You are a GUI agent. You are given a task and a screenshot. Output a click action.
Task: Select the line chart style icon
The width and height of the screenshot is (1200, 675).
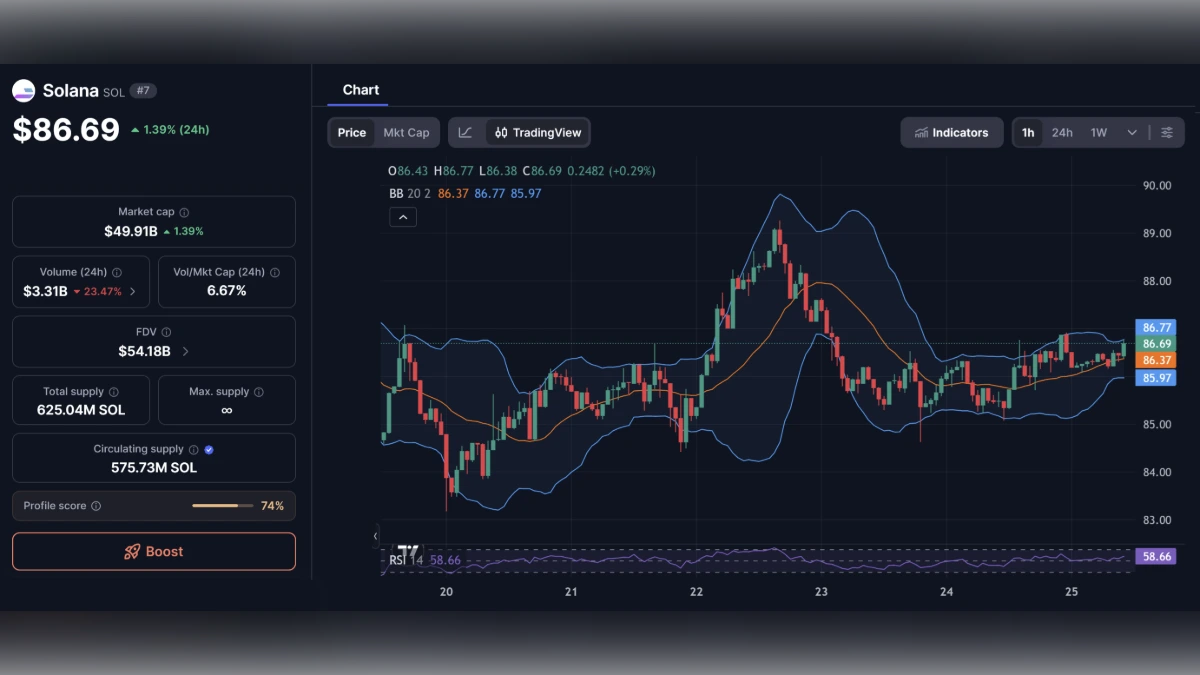coord(466,132)
